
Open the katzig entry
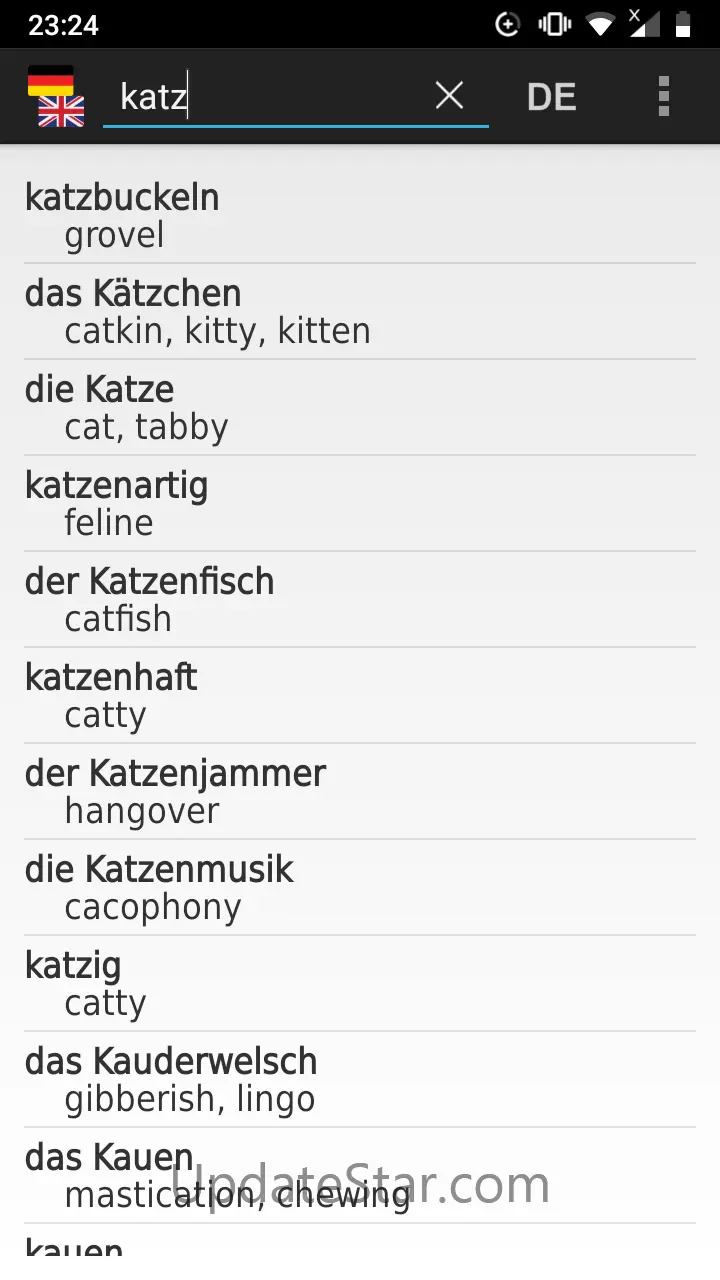[x=360, y=984]
